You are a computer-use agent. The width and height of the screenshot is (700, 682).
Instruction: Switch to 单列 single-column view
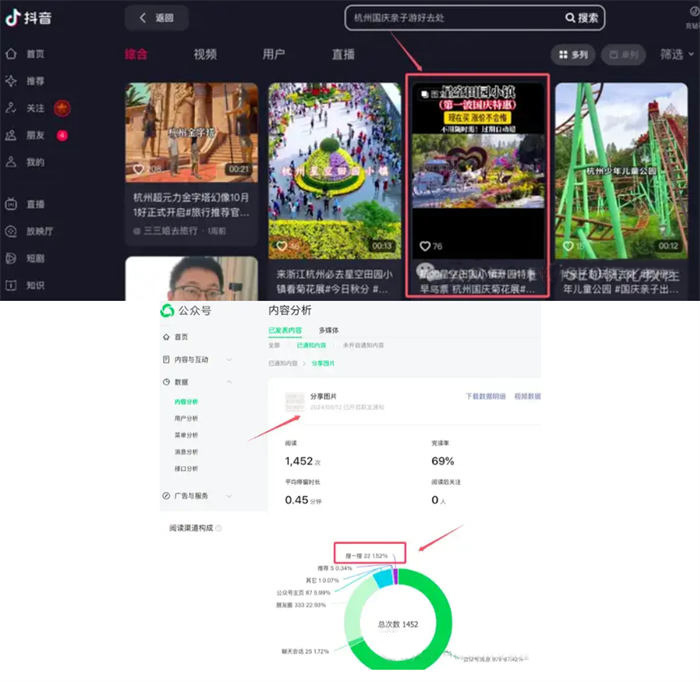point(624,54)
